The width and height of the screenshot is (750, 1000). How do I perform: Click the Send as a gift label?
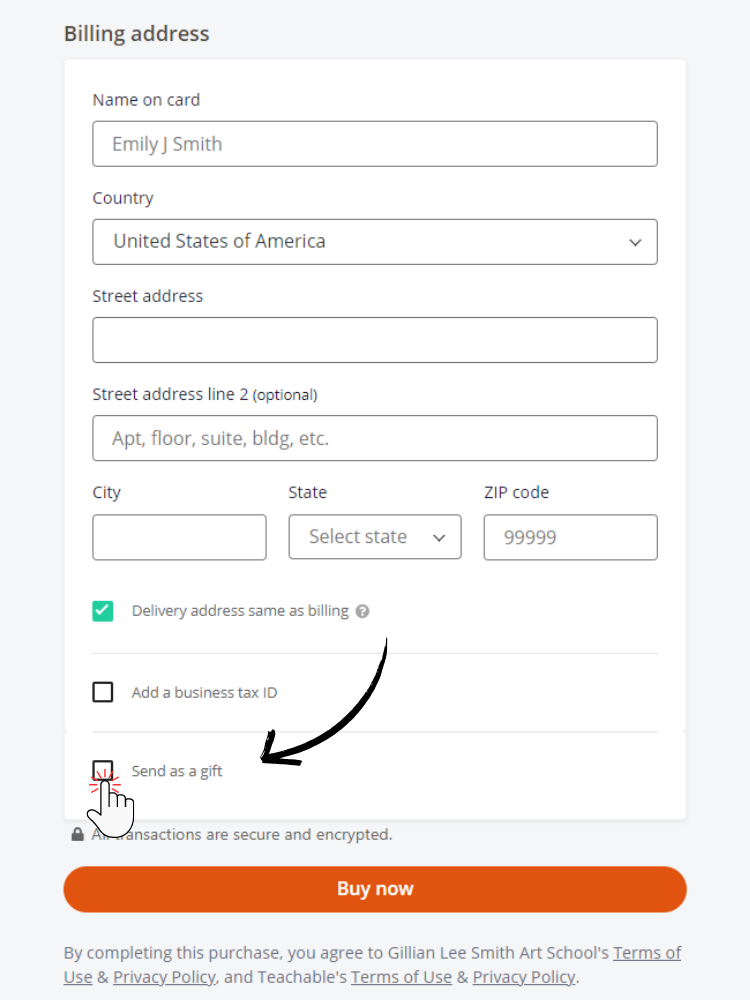tap(177, 771)
